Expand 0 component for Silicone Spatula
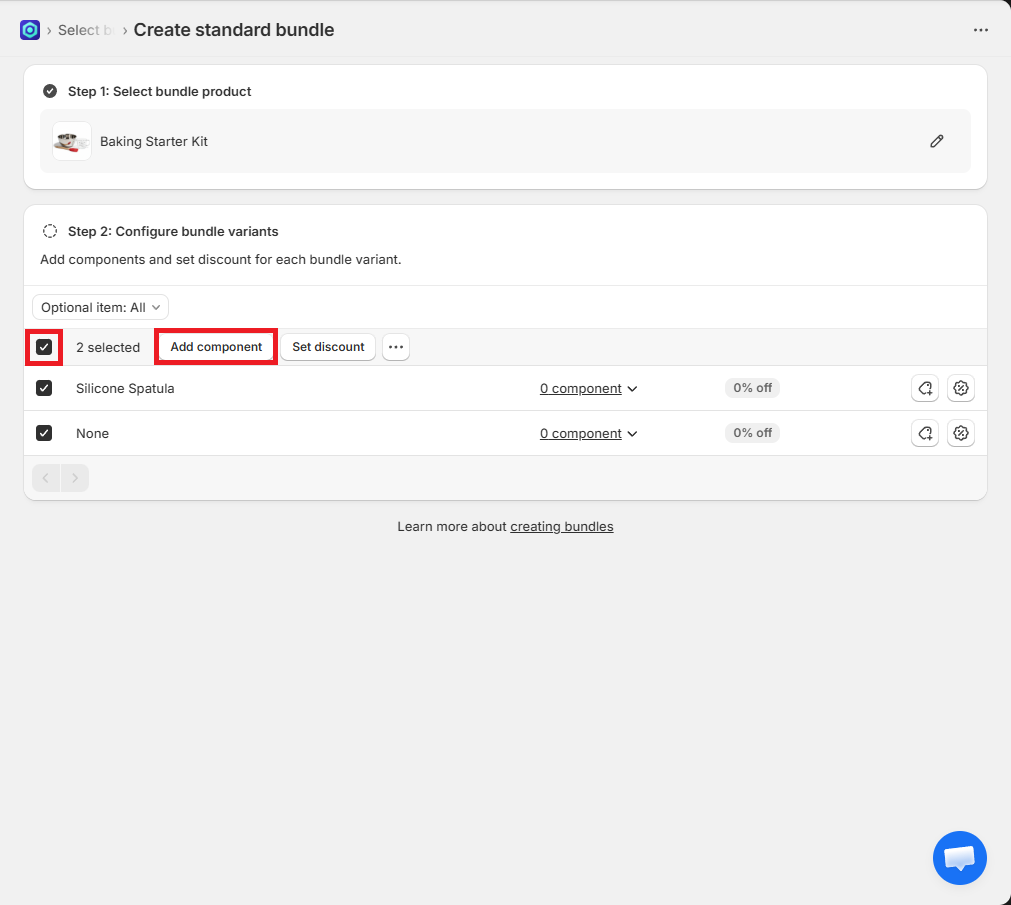The image size is (1011, 905). [x=588, y=388]
